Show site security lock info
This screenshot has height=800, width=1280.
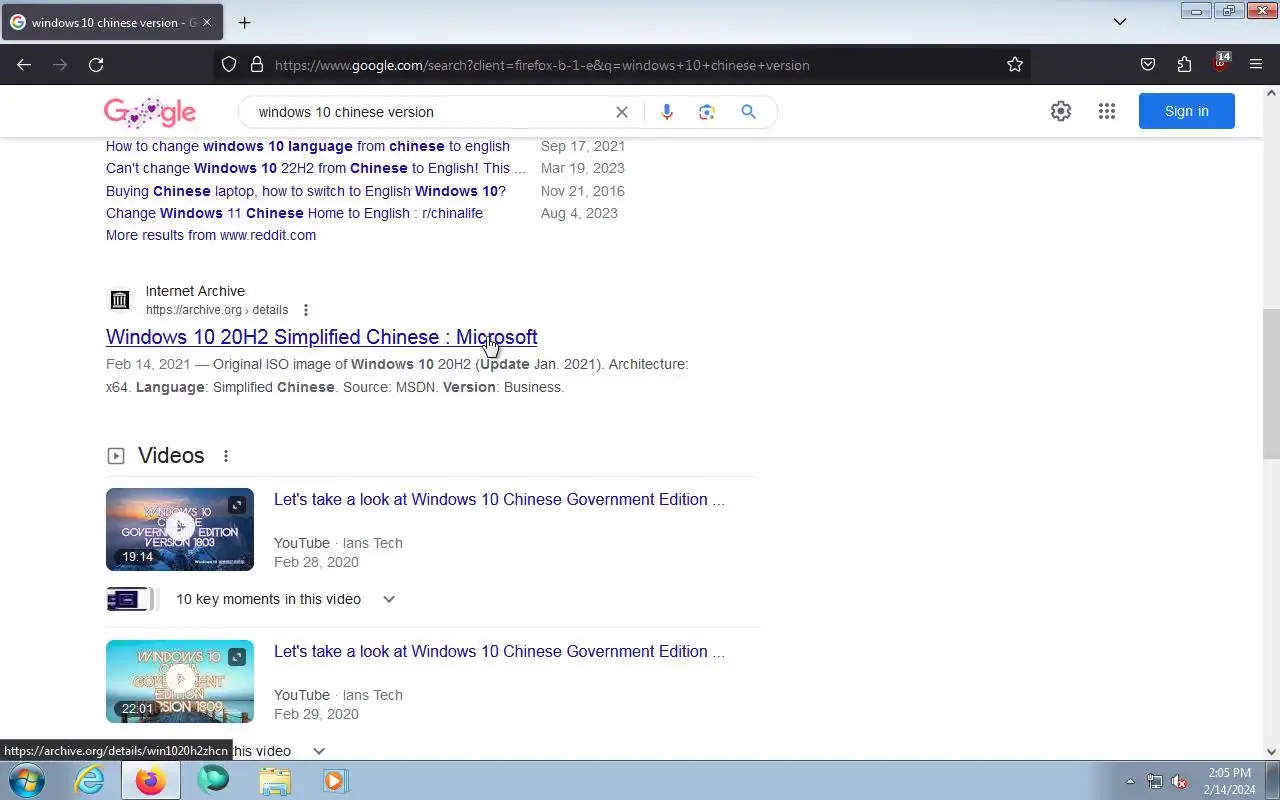(x=256, y=65)
